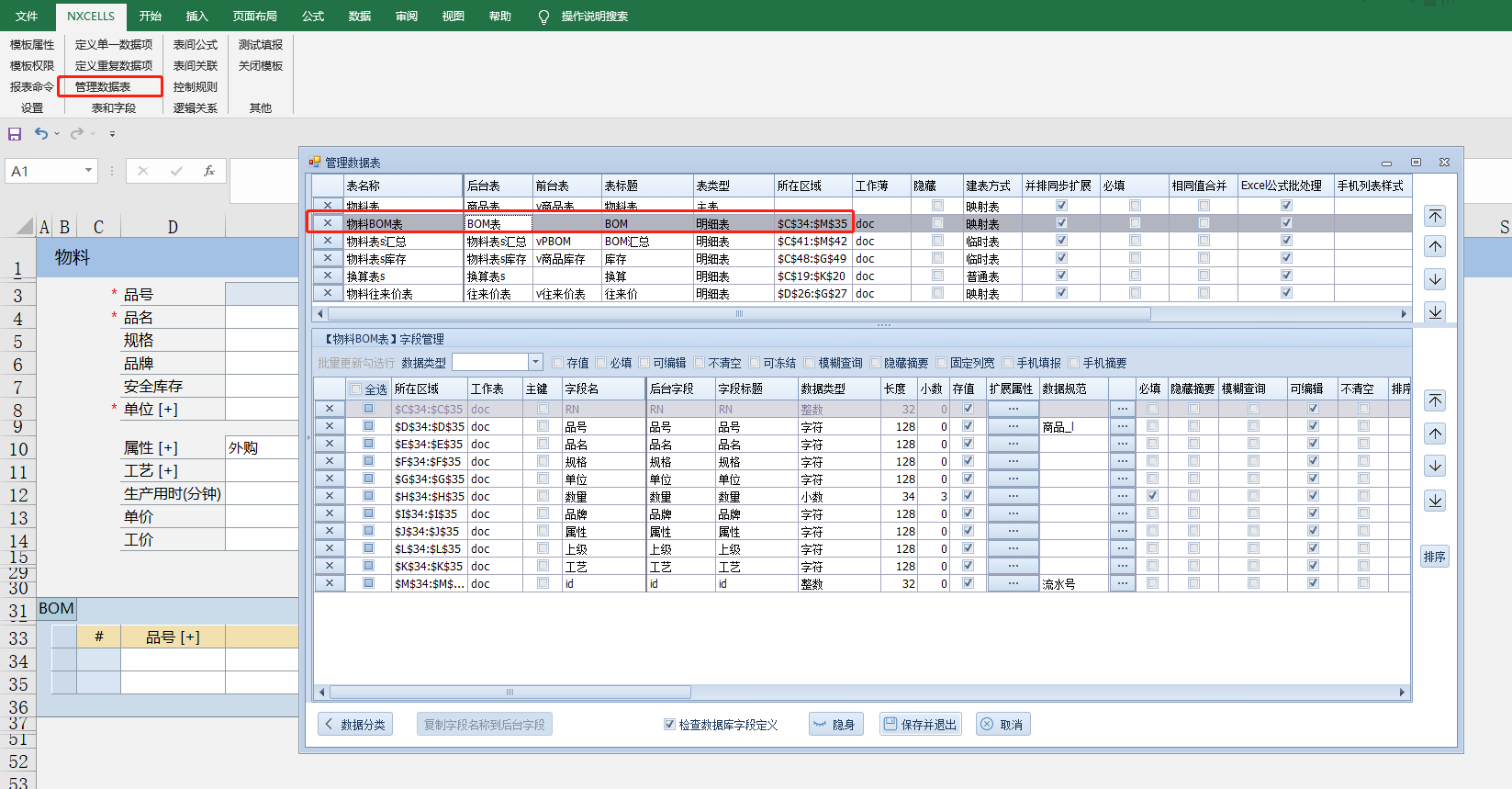Click the save icon in quick access toolbar
Image resolution: width=1512 pixels, height=789 pixels.
click(x=15, y=134)
